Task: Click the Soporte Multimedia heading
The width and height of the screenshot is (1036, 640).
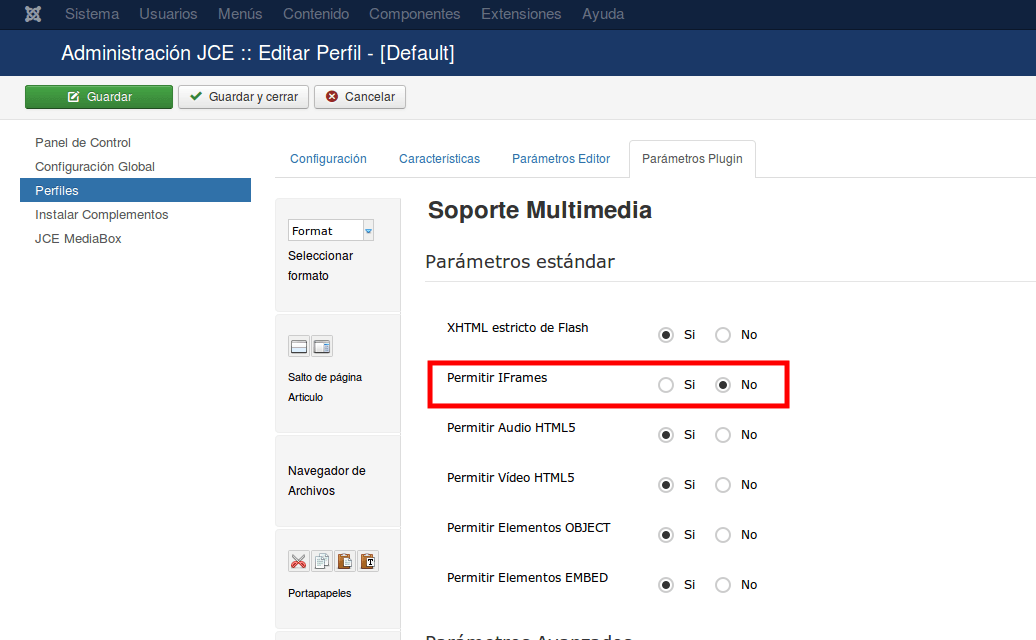Action: coord(540,210)
